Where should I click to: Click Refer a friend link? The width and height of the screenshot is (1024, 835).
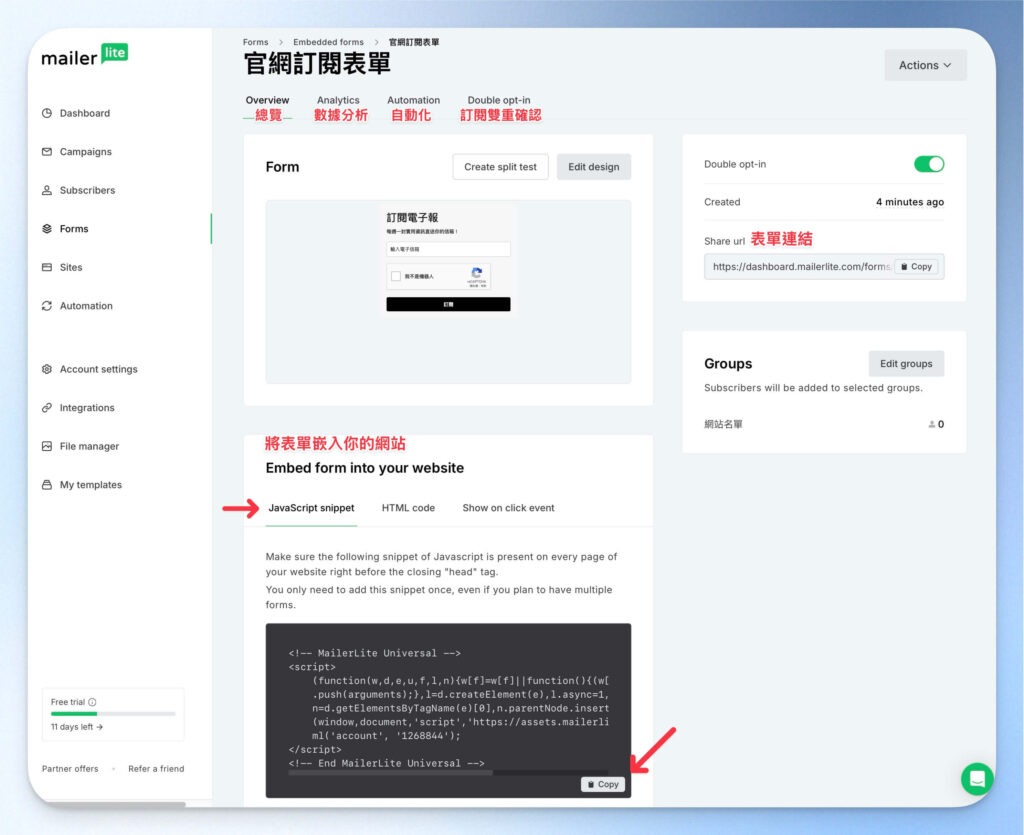[x=156, y=768]
